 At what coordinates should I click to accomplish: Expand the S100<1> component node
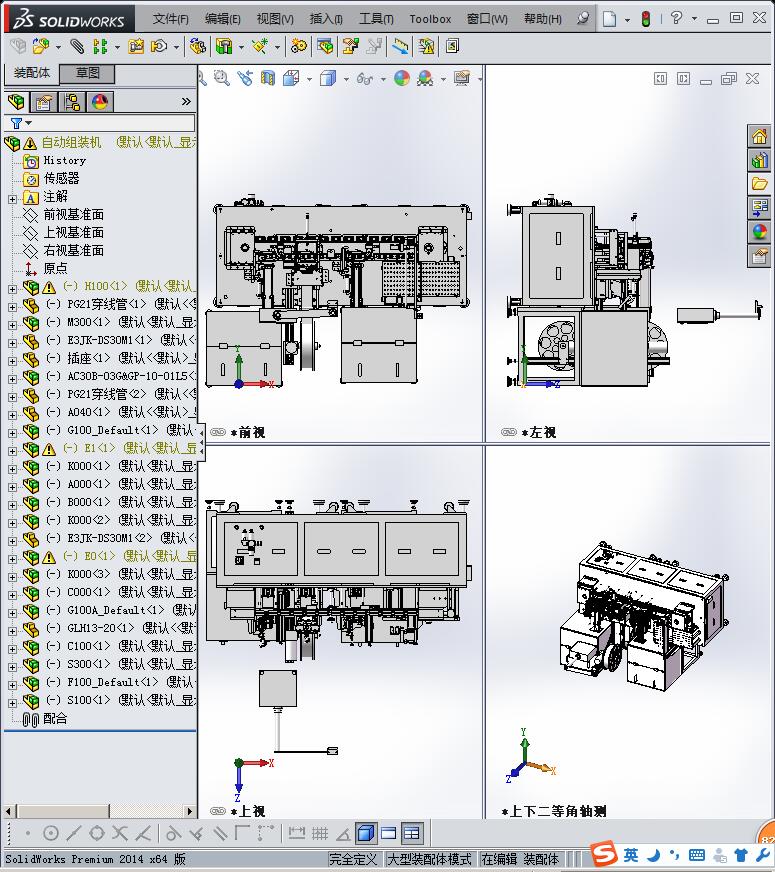pos(13,703)
